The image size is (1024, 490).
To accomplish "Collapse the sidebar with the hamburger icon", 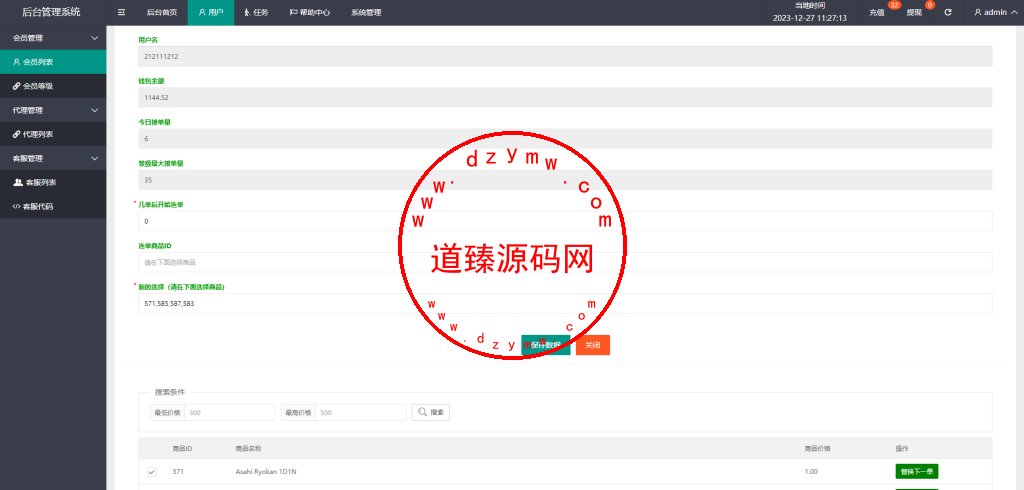I will [x=121, y=12].
